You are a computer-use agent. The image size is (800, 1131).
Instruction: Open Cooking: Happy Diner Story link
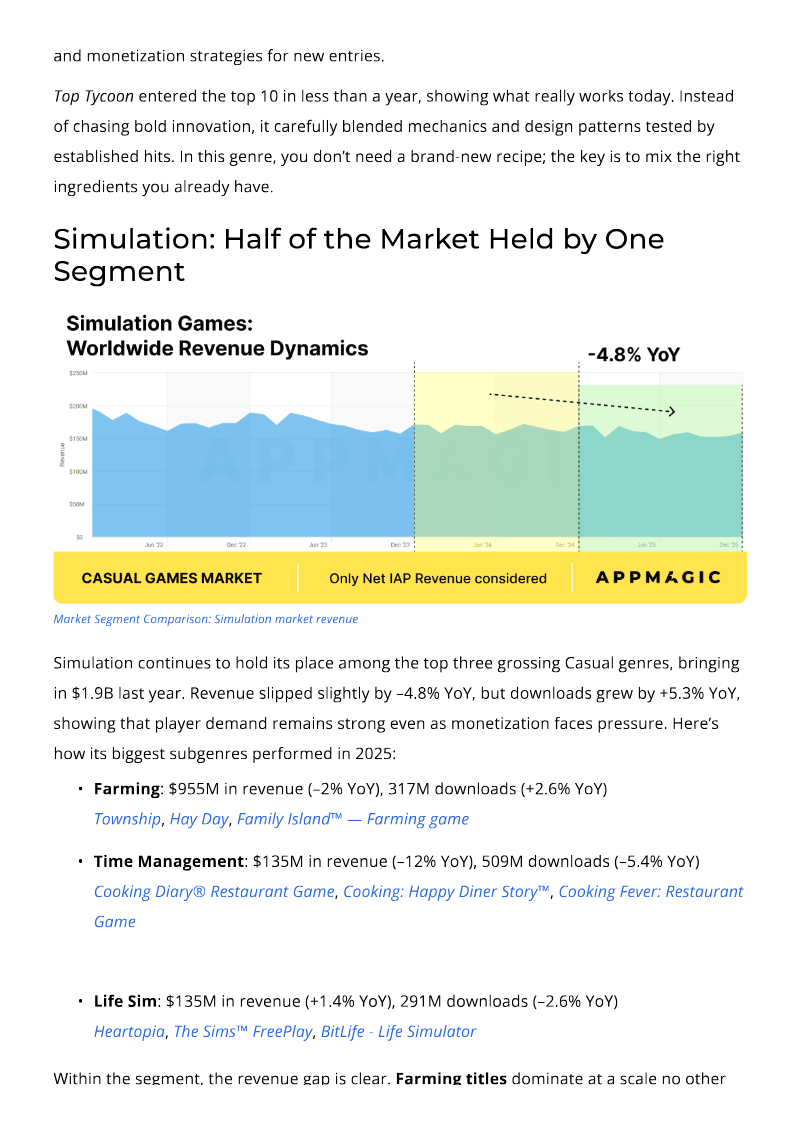447,892
